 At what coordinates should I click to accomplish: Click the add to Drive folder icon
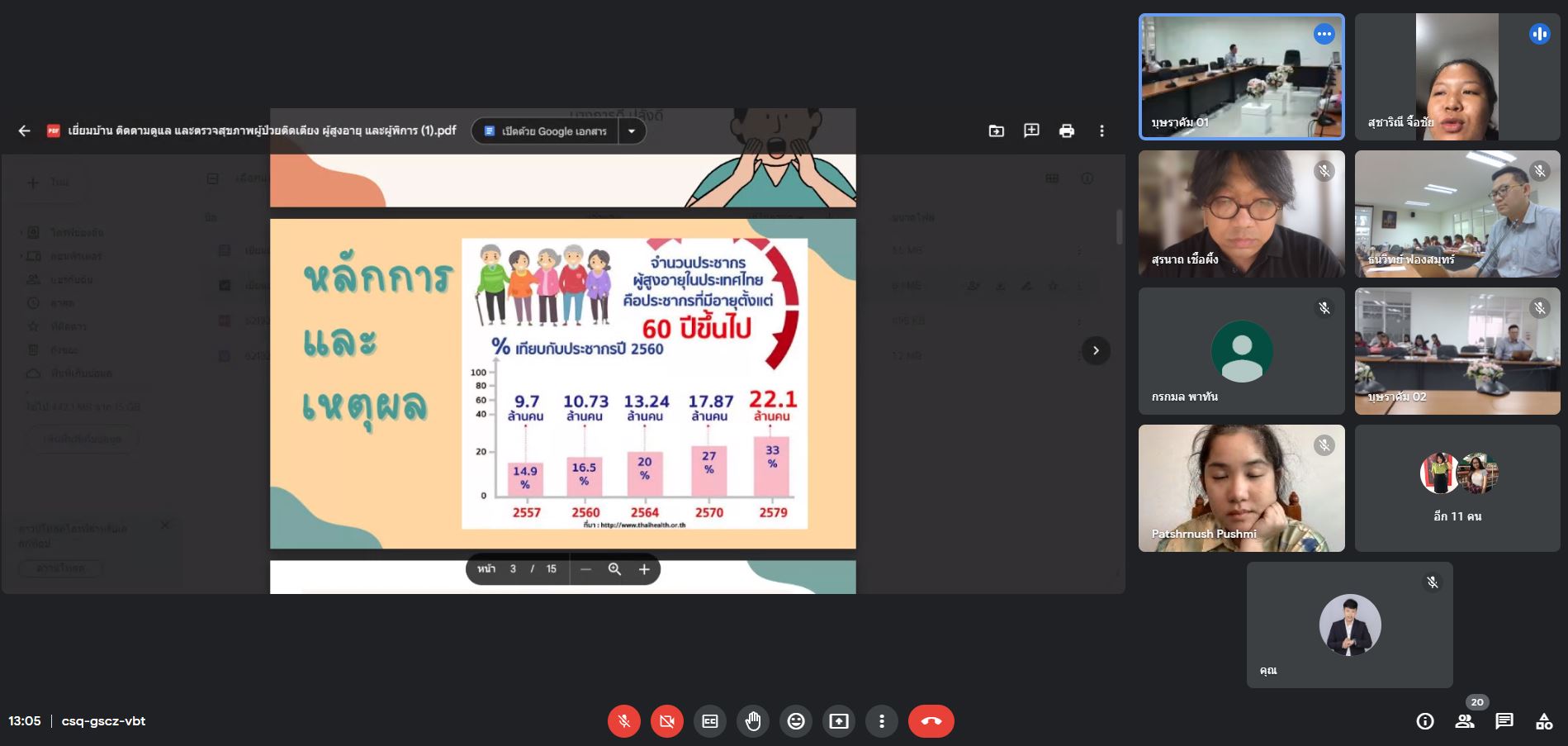(x=997, y=131)
